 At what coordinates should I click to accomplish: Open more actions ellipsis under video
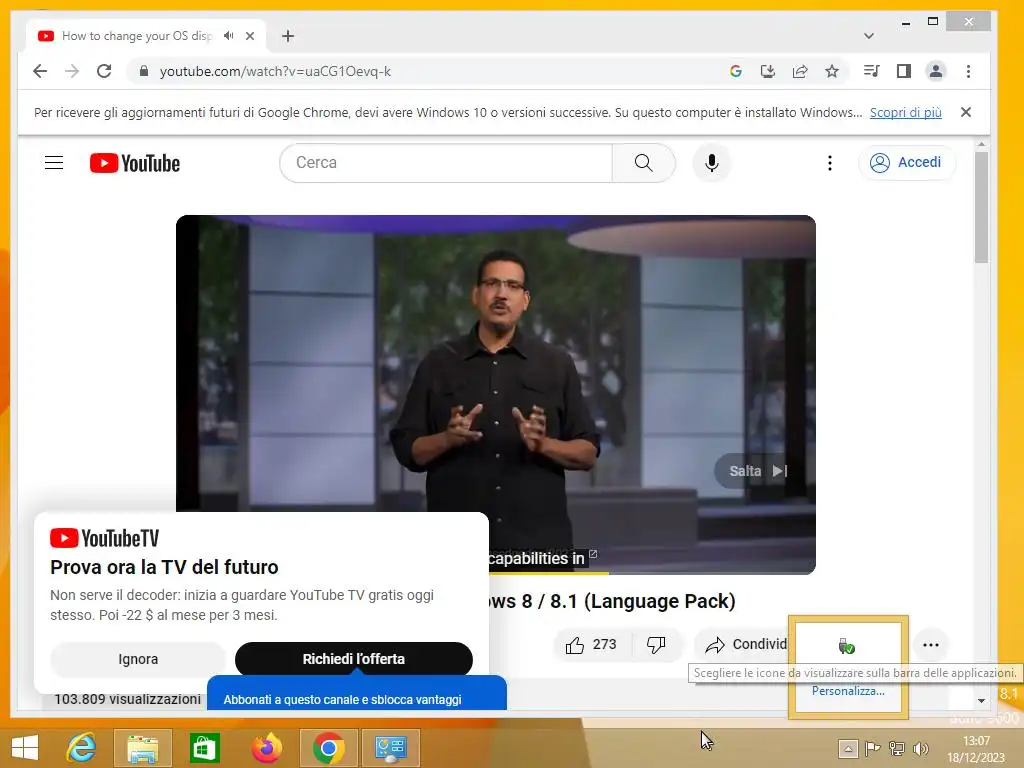pos(931,645)
